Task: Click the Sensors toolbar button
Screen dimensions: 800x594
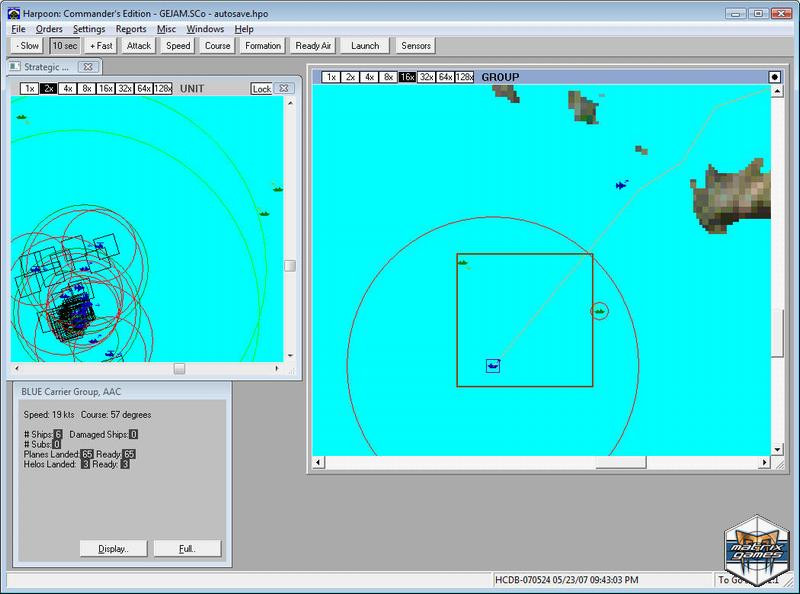Action: 416,46
